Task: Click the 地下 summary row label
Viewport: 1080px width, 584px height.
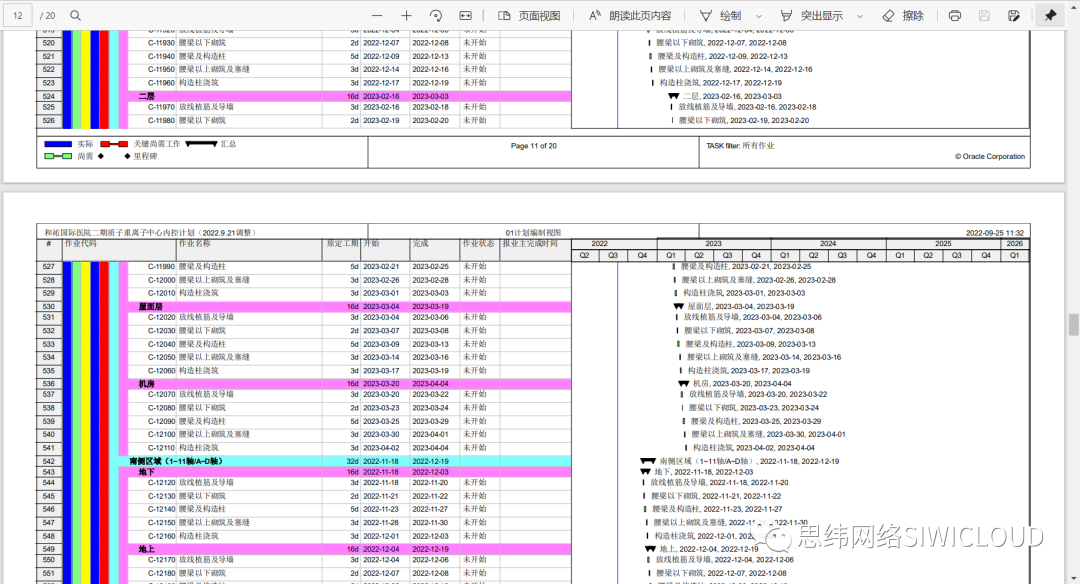Action: [146, 472]
